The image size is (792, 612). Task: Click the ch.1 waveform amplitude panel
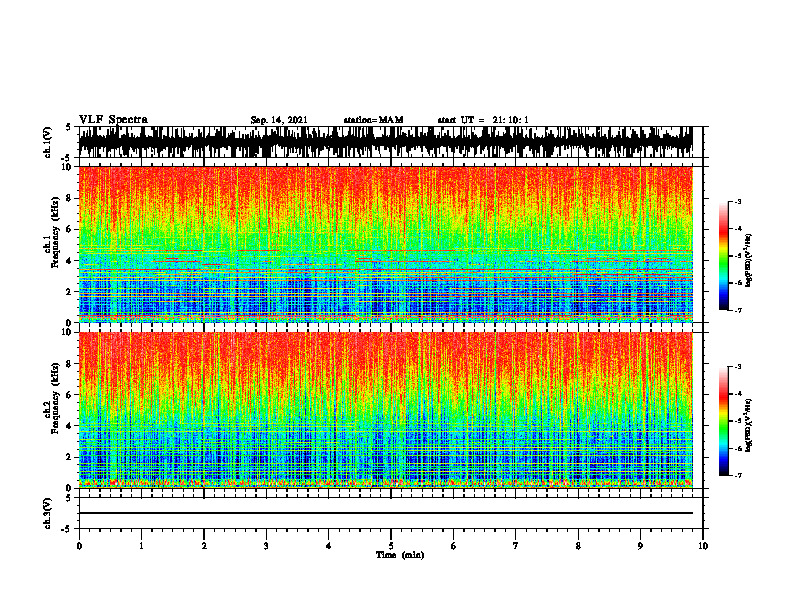coord(391,142)
